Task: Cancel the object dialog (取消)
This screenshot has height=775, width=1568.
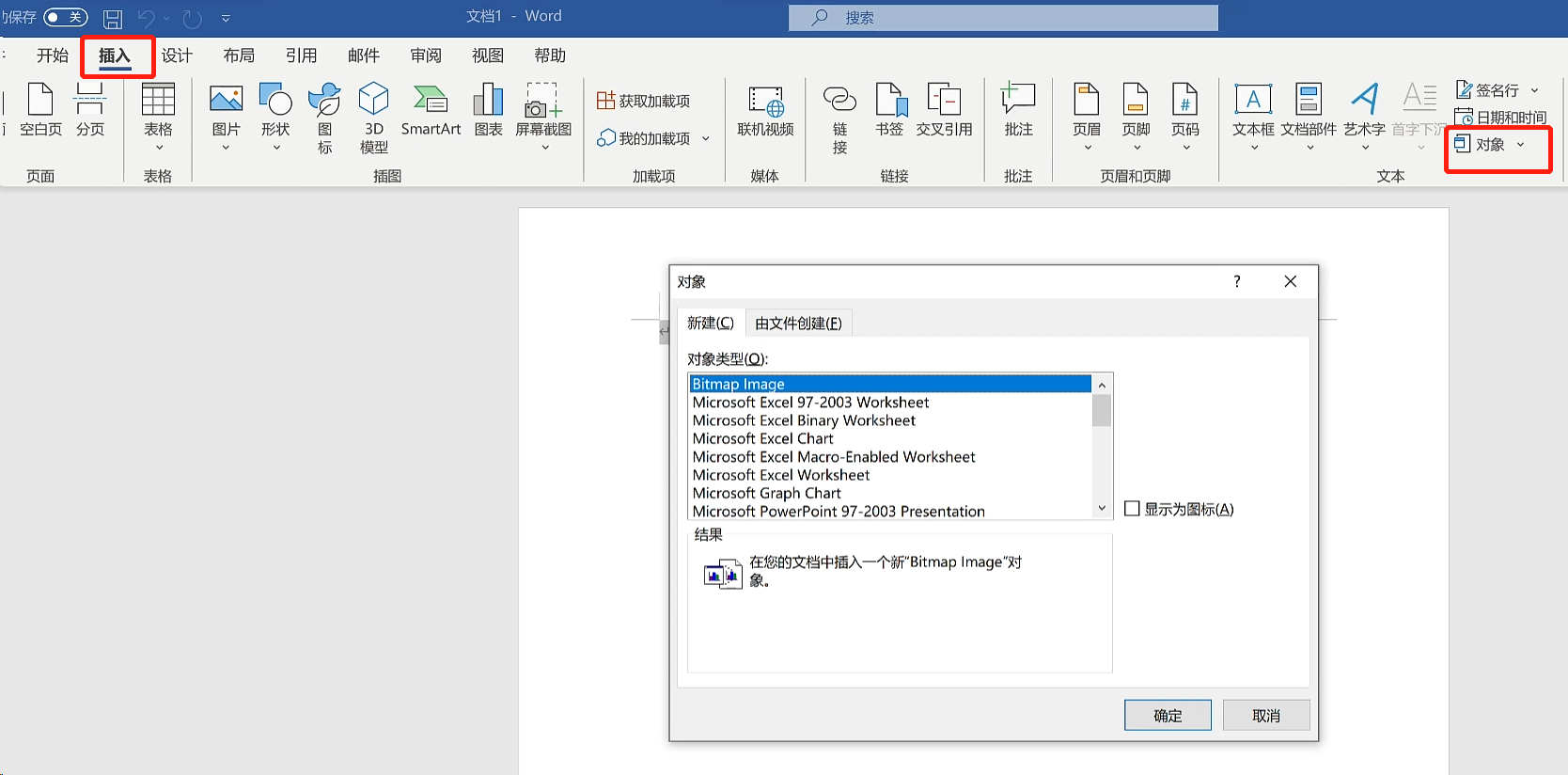Action: coord(1266,715)
